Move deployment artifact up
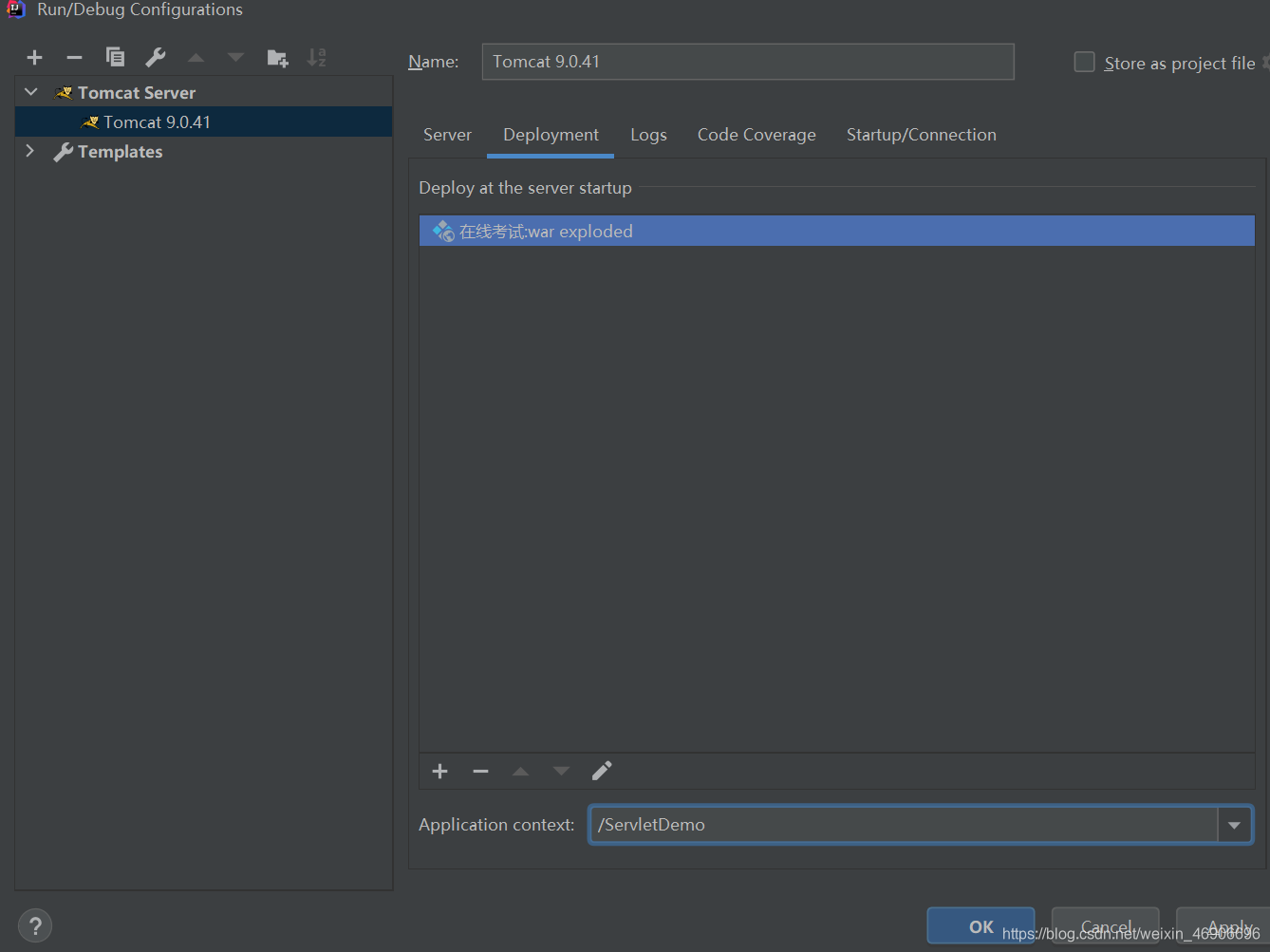The height and width of the screenshot is (952, 1270). point(520,771)
